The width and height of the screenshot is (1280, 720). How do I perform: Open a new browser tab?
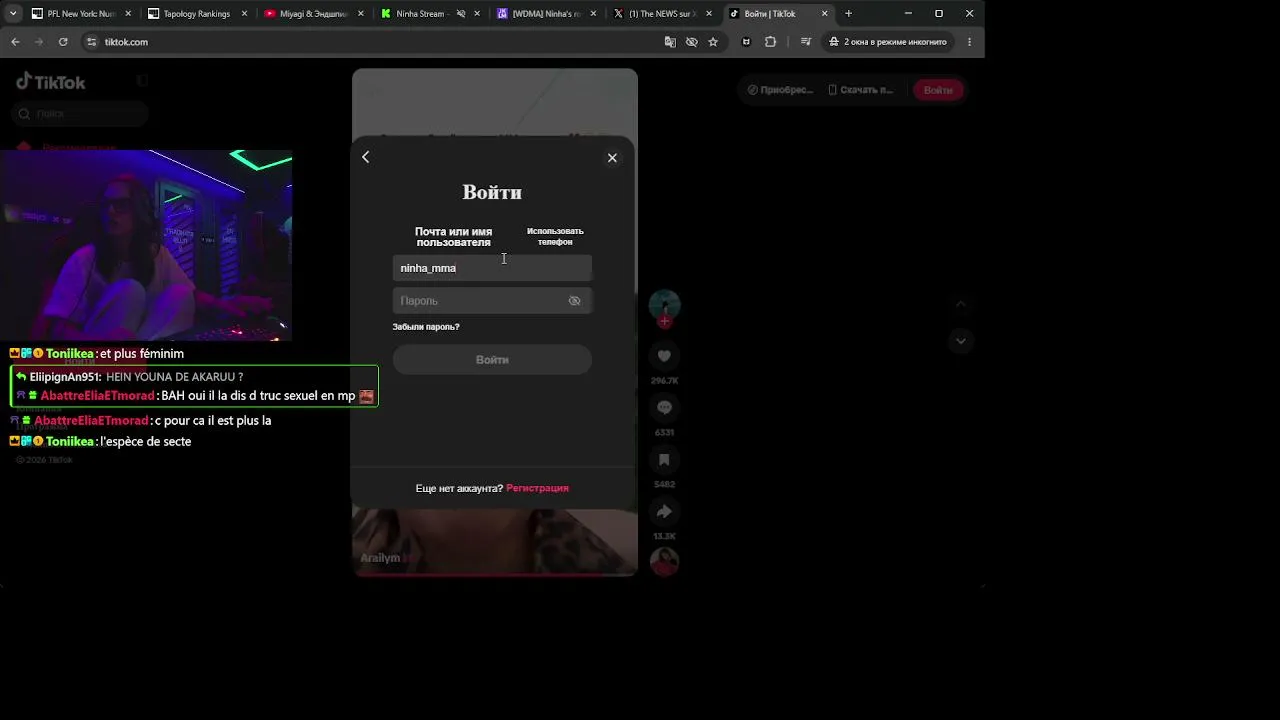click(x=848, y=14)
